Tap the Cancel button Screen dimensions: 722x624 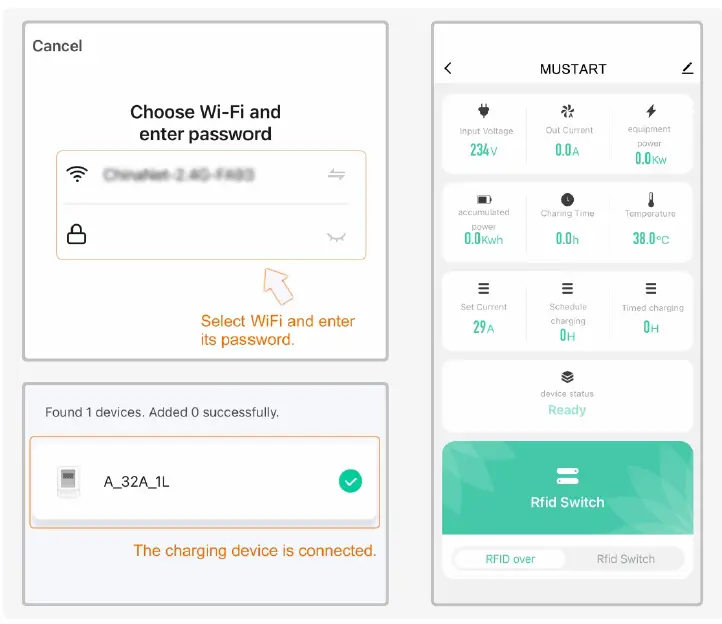[57, 46]
